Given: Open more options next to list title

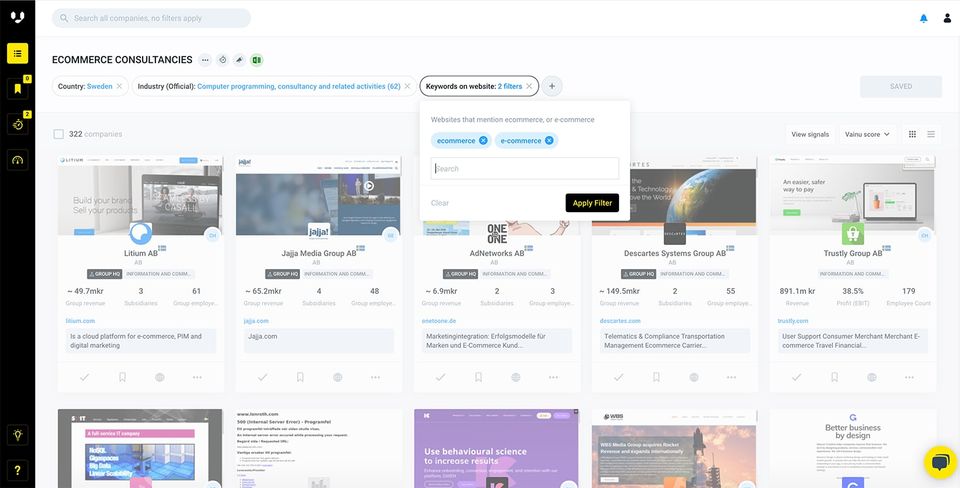Looking at the screenshot, I should coord(205,60).
